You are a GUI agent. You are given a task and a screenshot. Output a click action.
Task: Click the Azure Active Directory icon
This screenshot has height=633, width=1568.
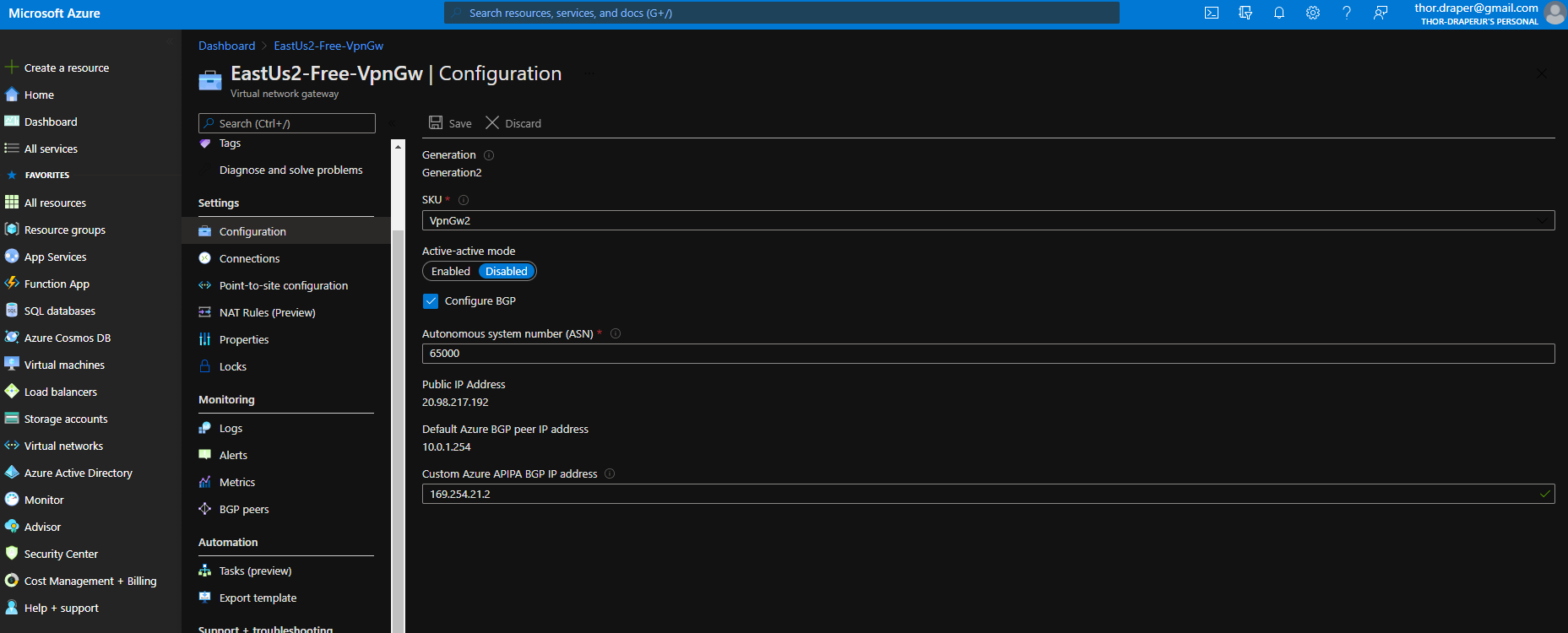tap(12, 473)
